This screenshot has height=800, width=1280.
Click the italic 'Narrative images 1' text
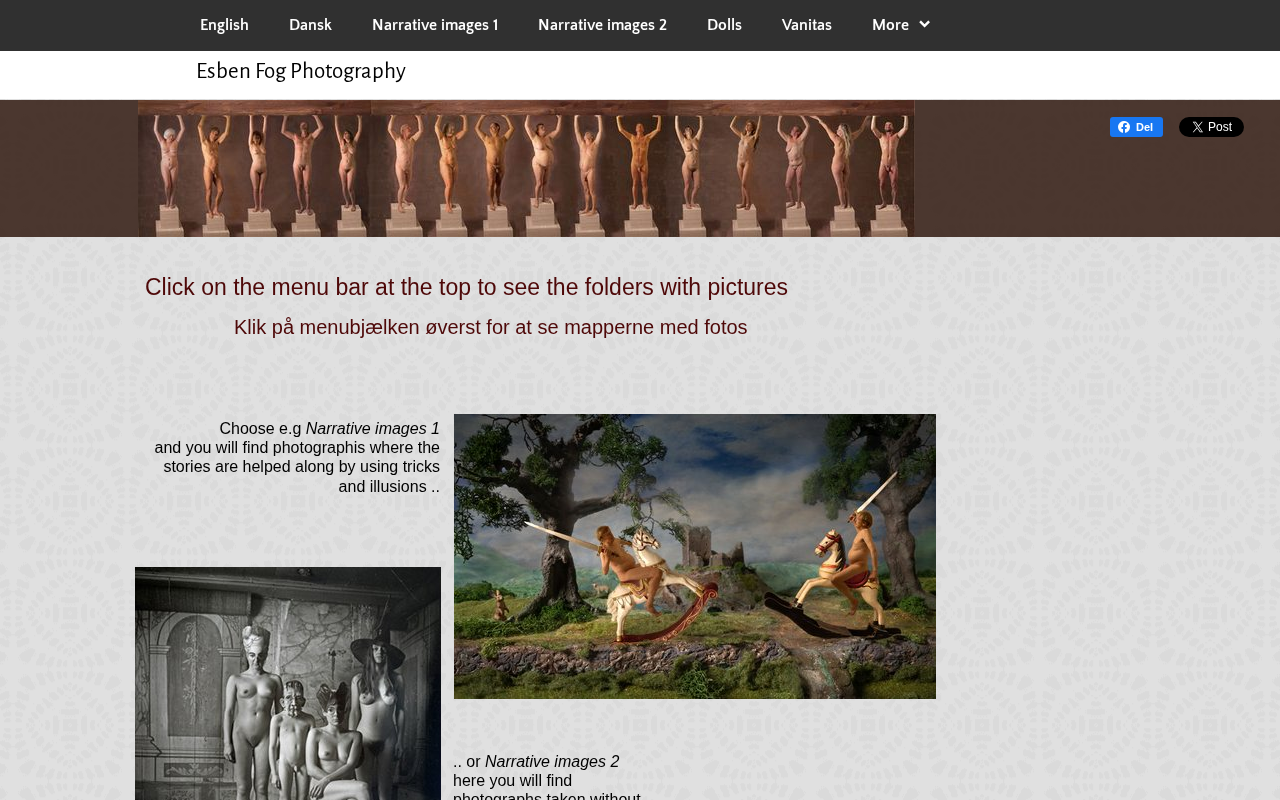[x=373, y=429]
